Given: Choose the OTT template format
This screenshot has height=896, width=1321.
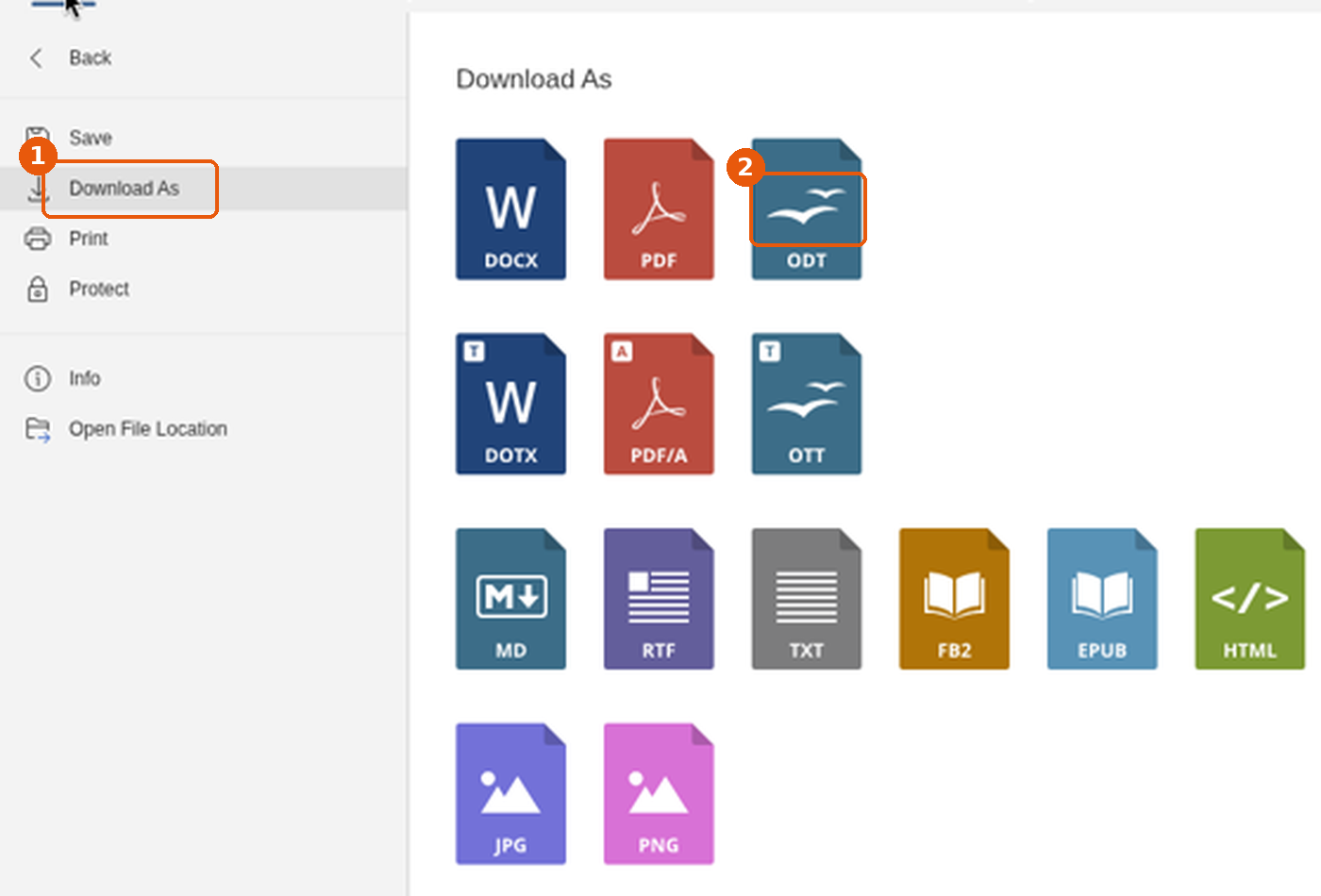Looking at the screenshot, I should [x=807, y=404].
